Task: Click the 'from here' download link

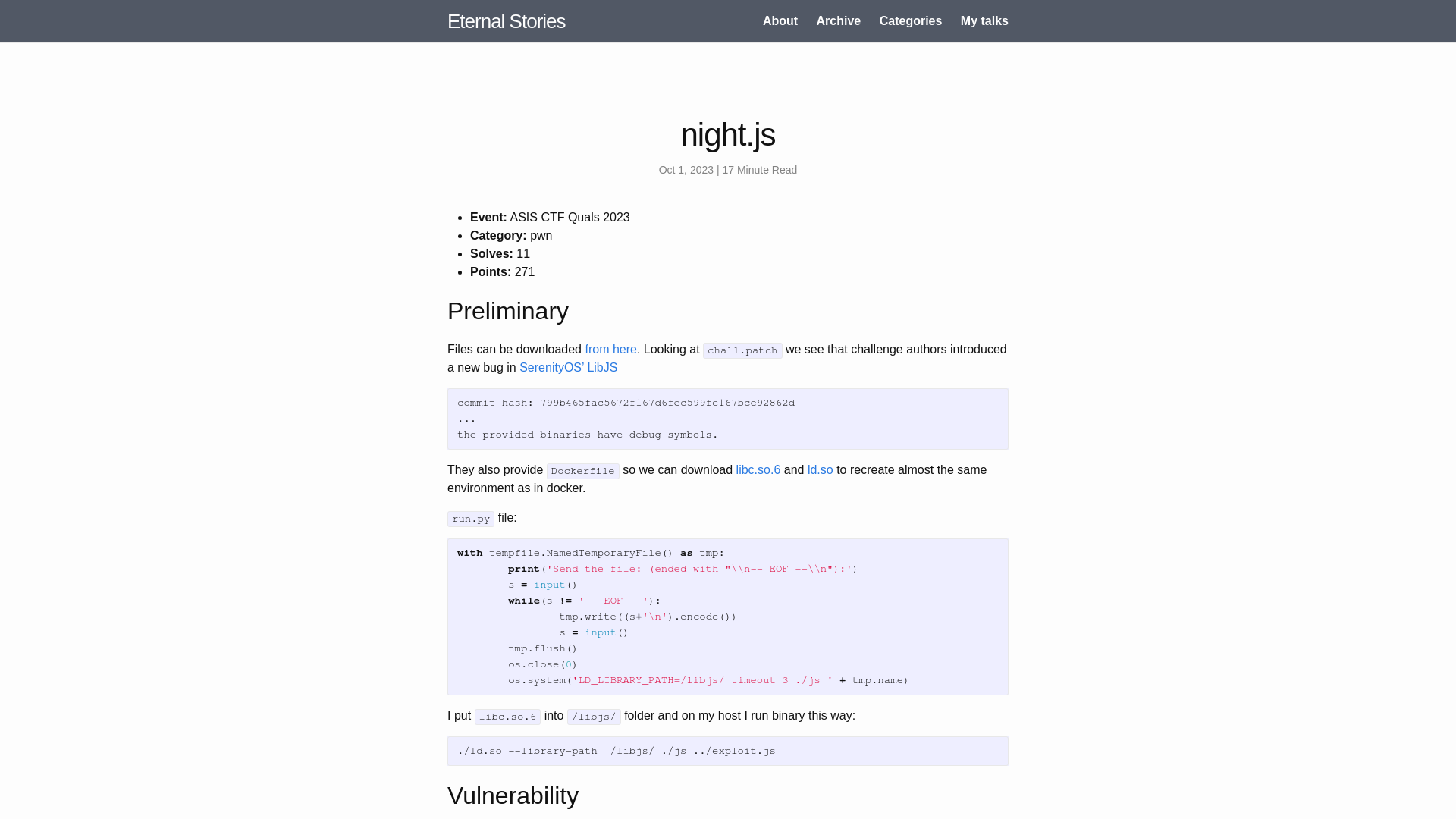Action: click(x=610, y=349)
